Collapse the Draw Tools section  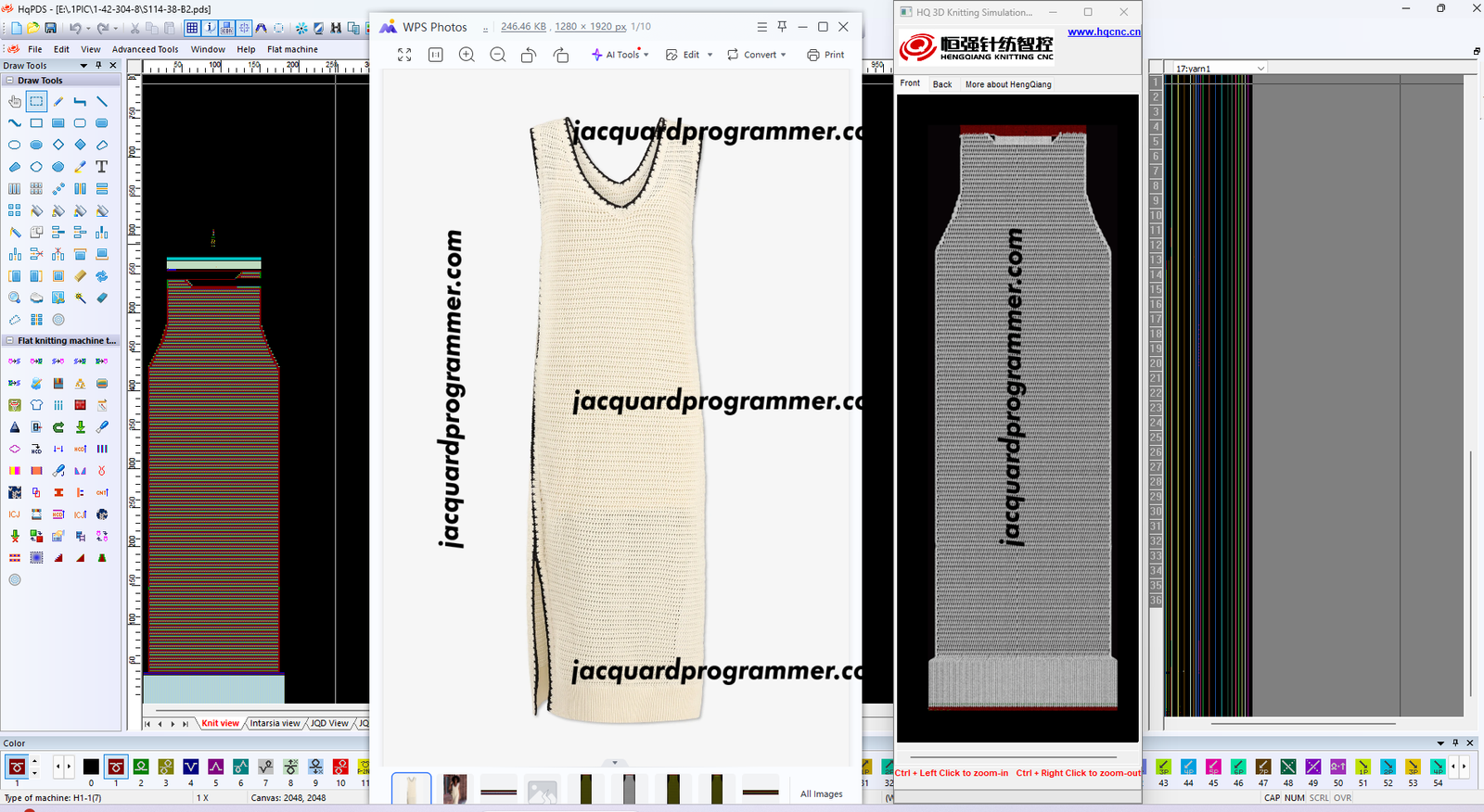[9, 81]
